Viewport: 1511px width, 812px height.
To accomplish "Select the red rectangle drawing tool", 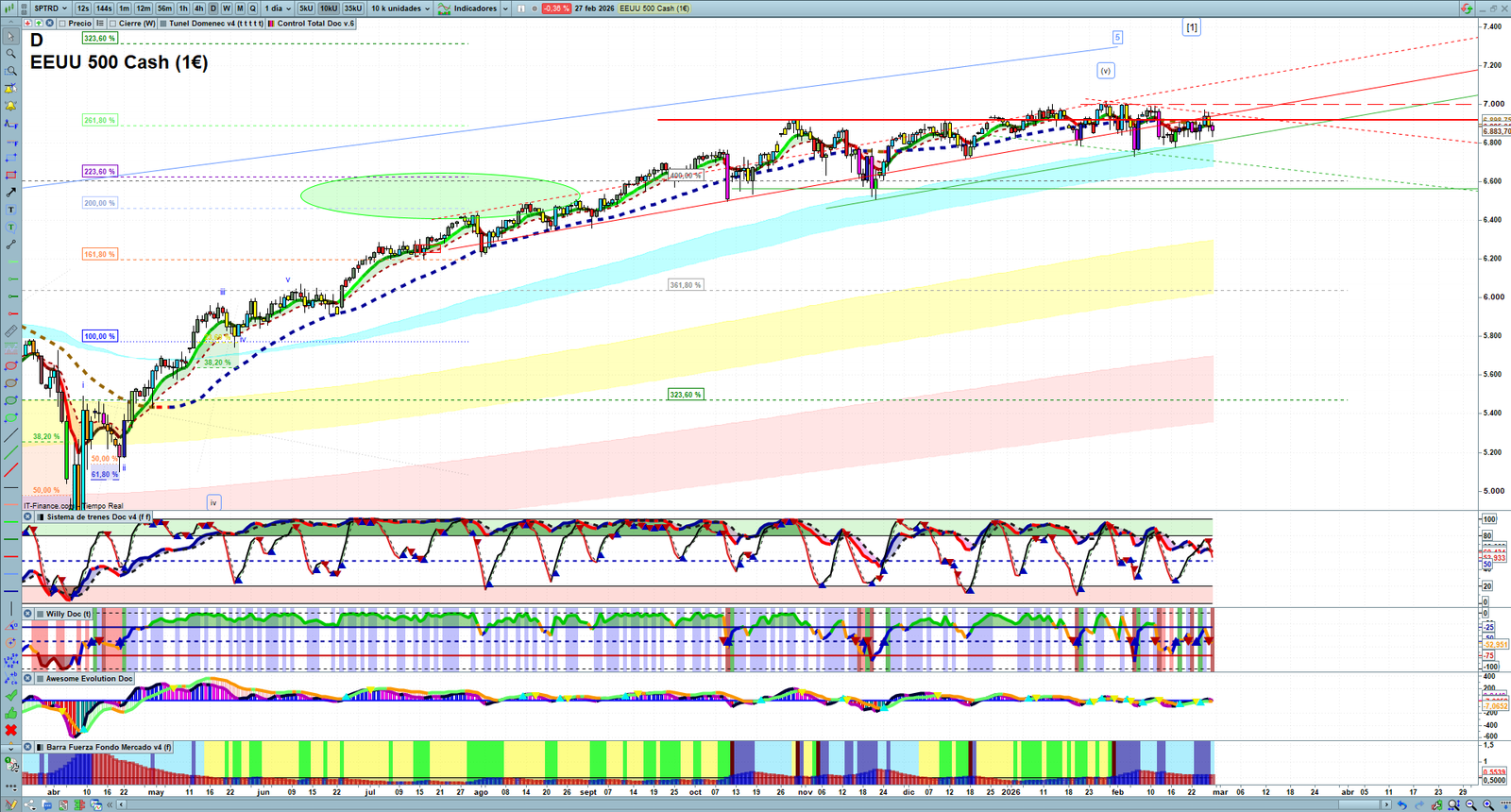I will 10,176.
